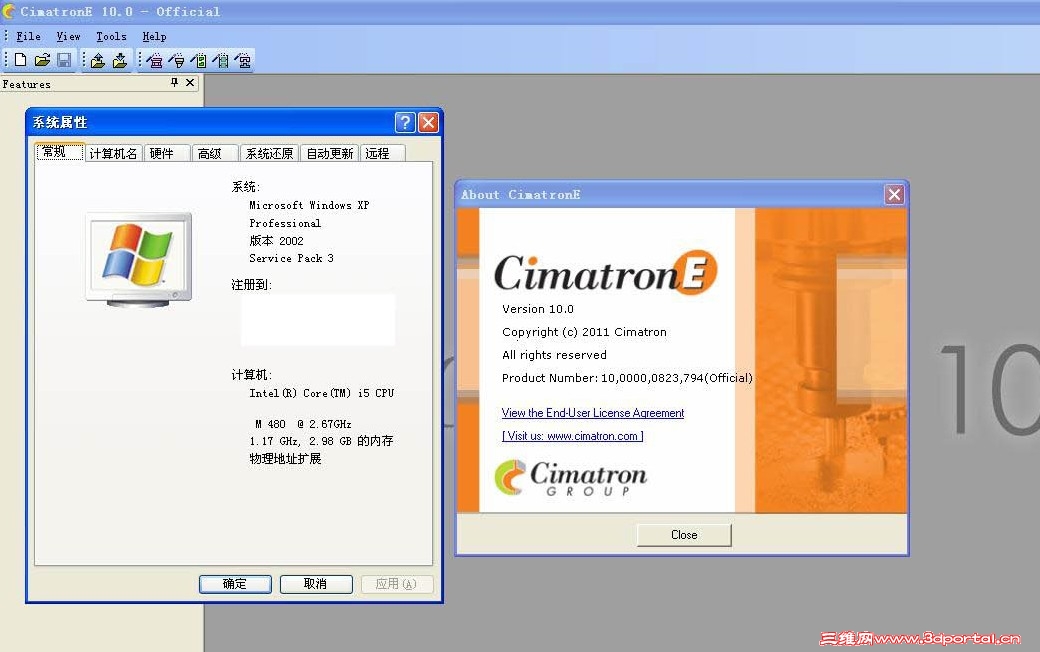Image resolution: width=1040 pixels, height=652 pixels.
Task: Click the funnel-shaped wizard icon
Action: (x=176, y=61)
